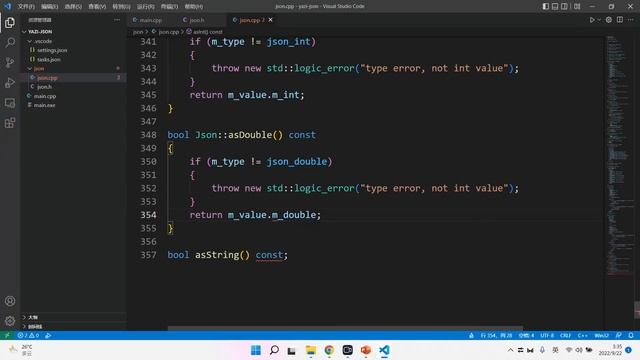Screen dimensions: 640x360
Task: Open Chrome from taskbar
Action: coord(329,350)
